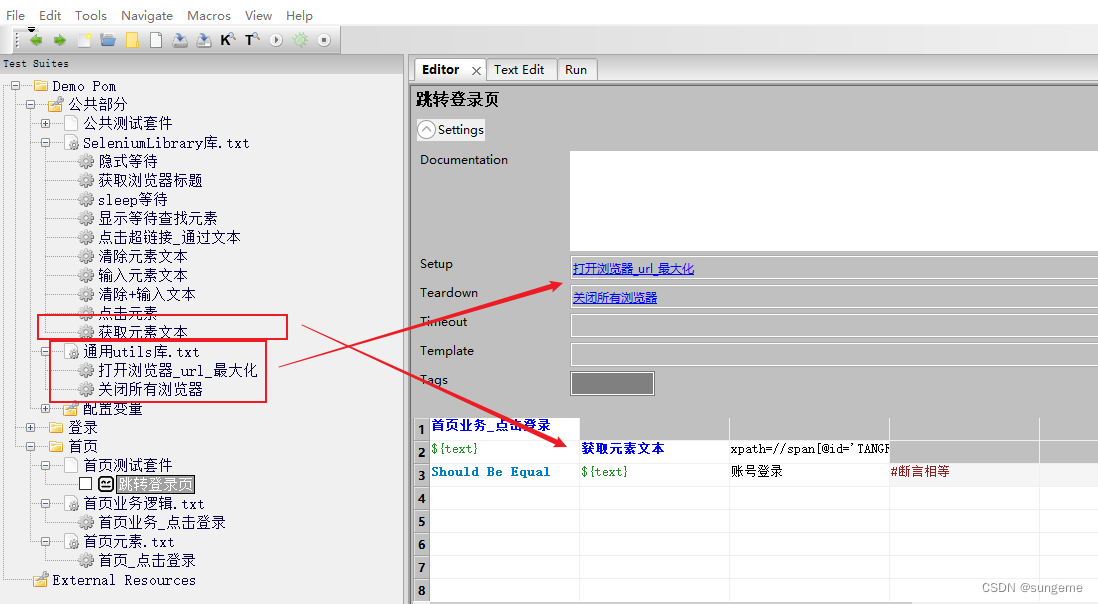Image resolution: width=1098 pixels, height=604 pixels.
Task: Click the External Resources folder icon
Action: [x=41, y=580]
